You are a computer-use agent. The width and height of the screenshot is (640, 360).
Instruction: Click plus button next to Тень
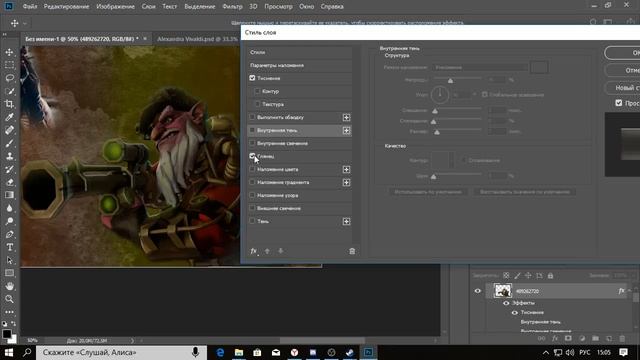(x=346, y=221)
